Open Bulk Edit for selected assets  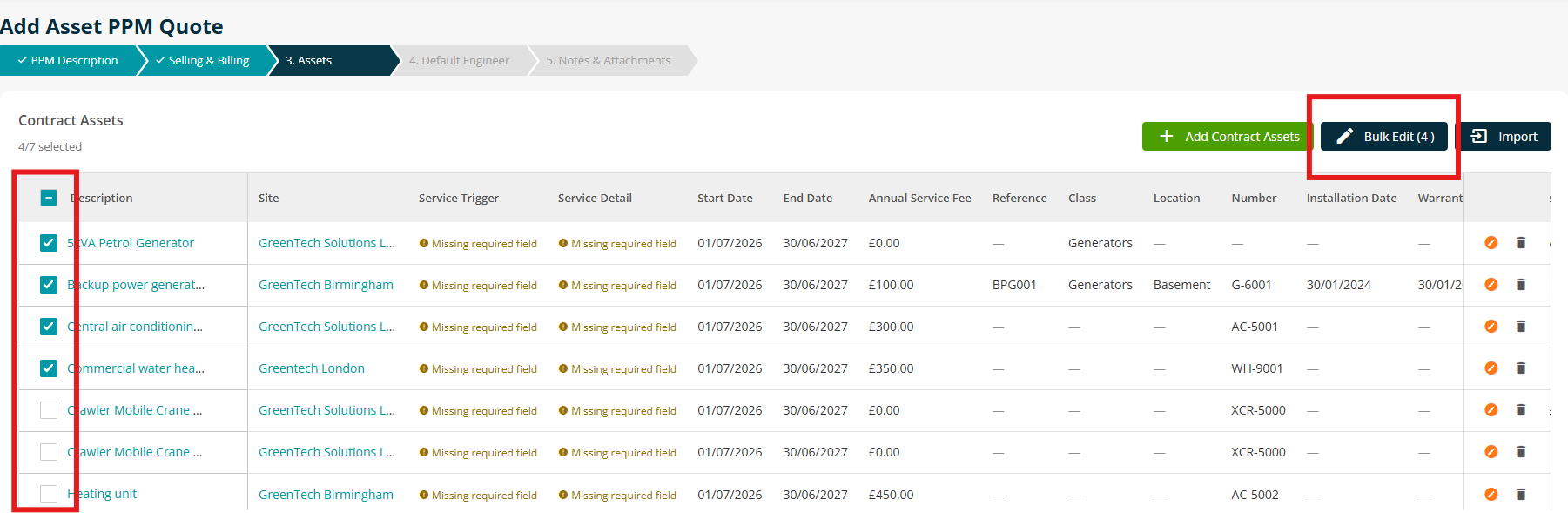tap(1384, 137)
